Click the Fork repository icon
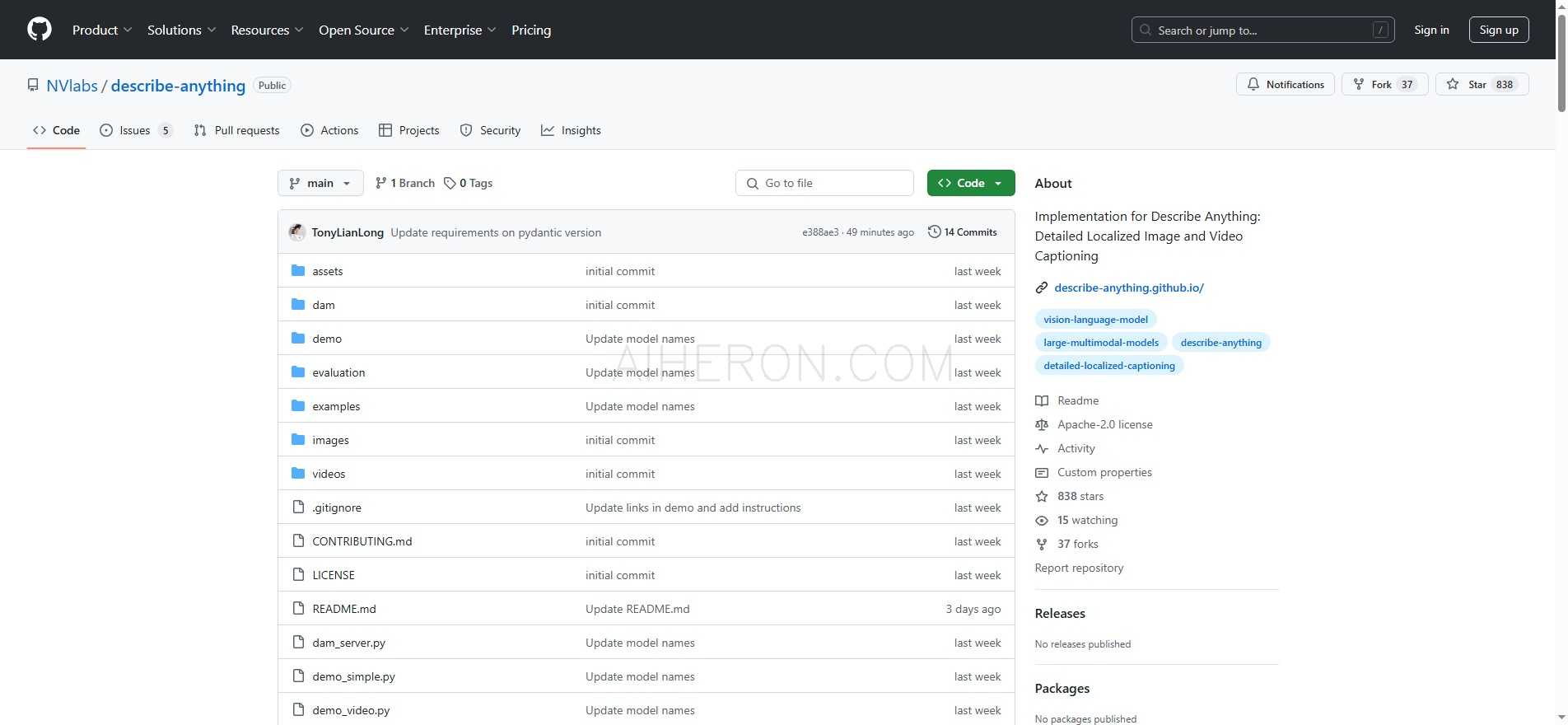Viewport: 1568px width, 725px height. point(1359,84)
